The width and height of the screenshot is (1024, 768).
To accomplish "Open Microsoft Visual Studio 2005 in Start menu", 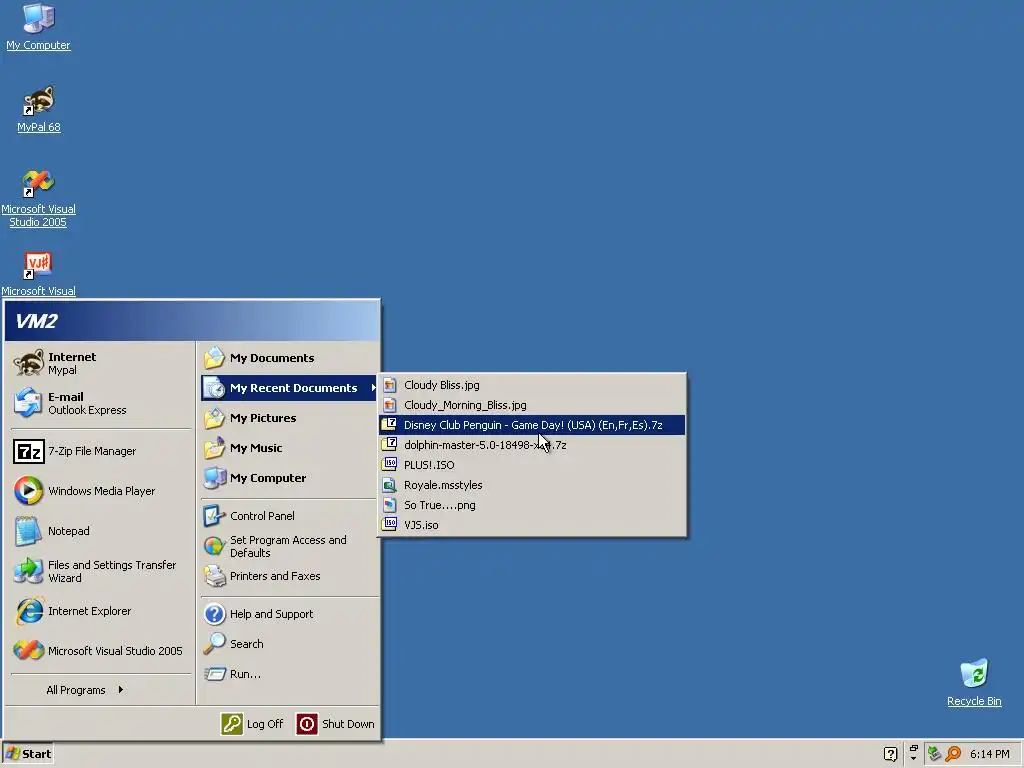I will pyautogui.click(x=100, y=651).
